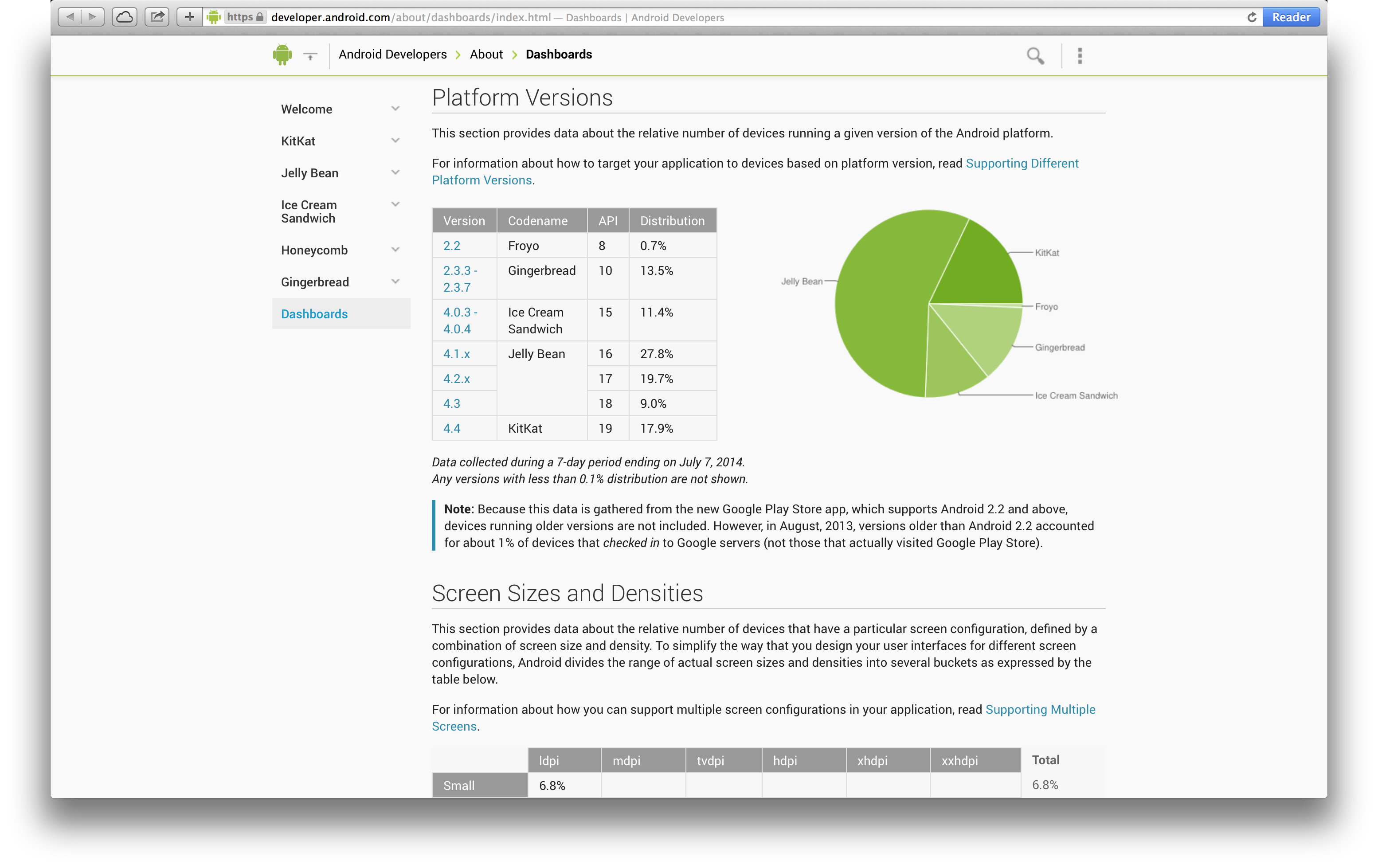Open the 4.1.x version link
The image size is (1378, 868).
click(x=457, y=354)
